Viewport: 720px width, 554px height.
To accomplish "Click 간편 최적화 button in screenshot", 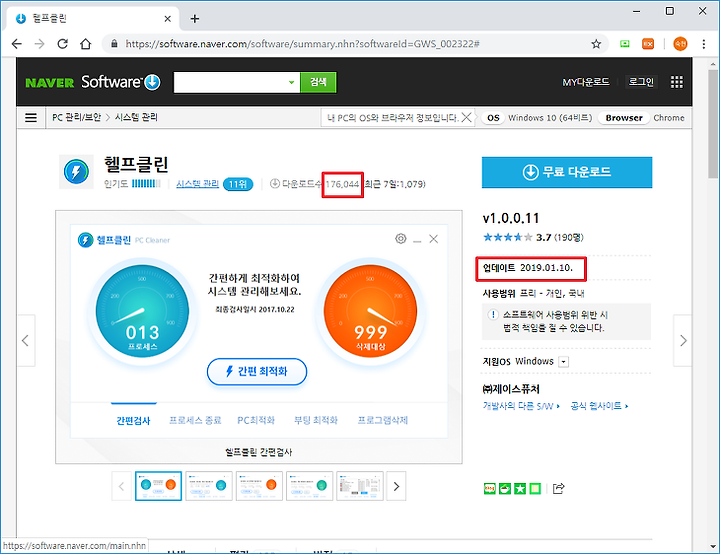I will (x=257, y=372).
